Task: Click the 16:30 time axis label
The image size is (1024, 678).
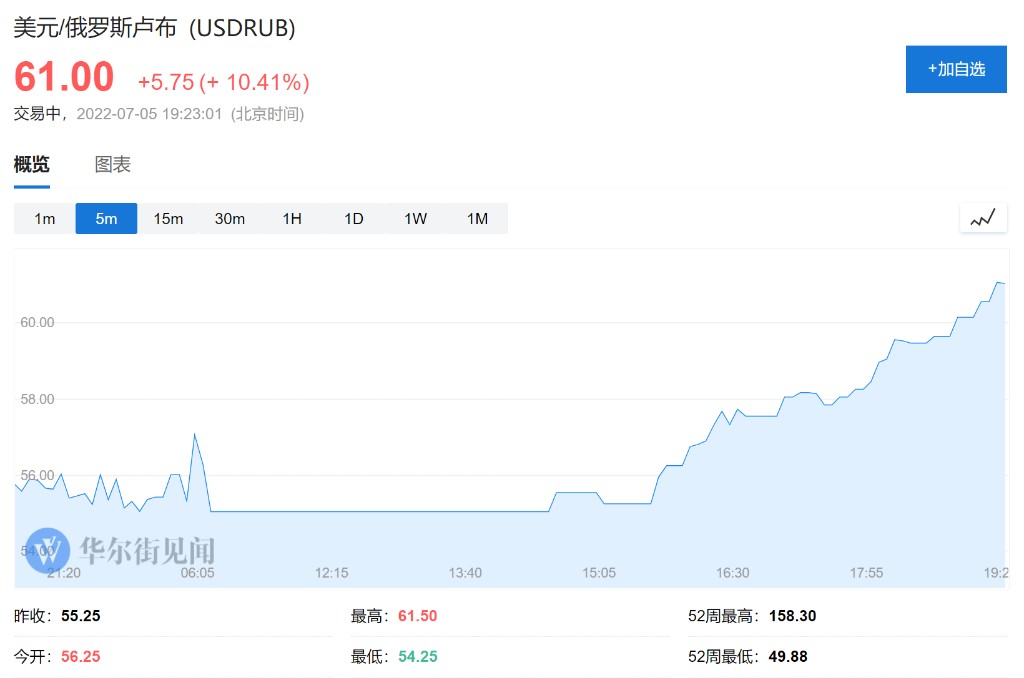Action: 733,573
